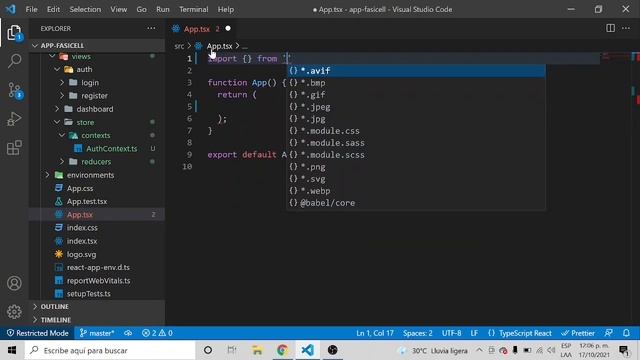Image resolution: width=640 pixels, height=360 pixels.
Task: Open the Explorer view in activity bar
Action: pos(14,33)
